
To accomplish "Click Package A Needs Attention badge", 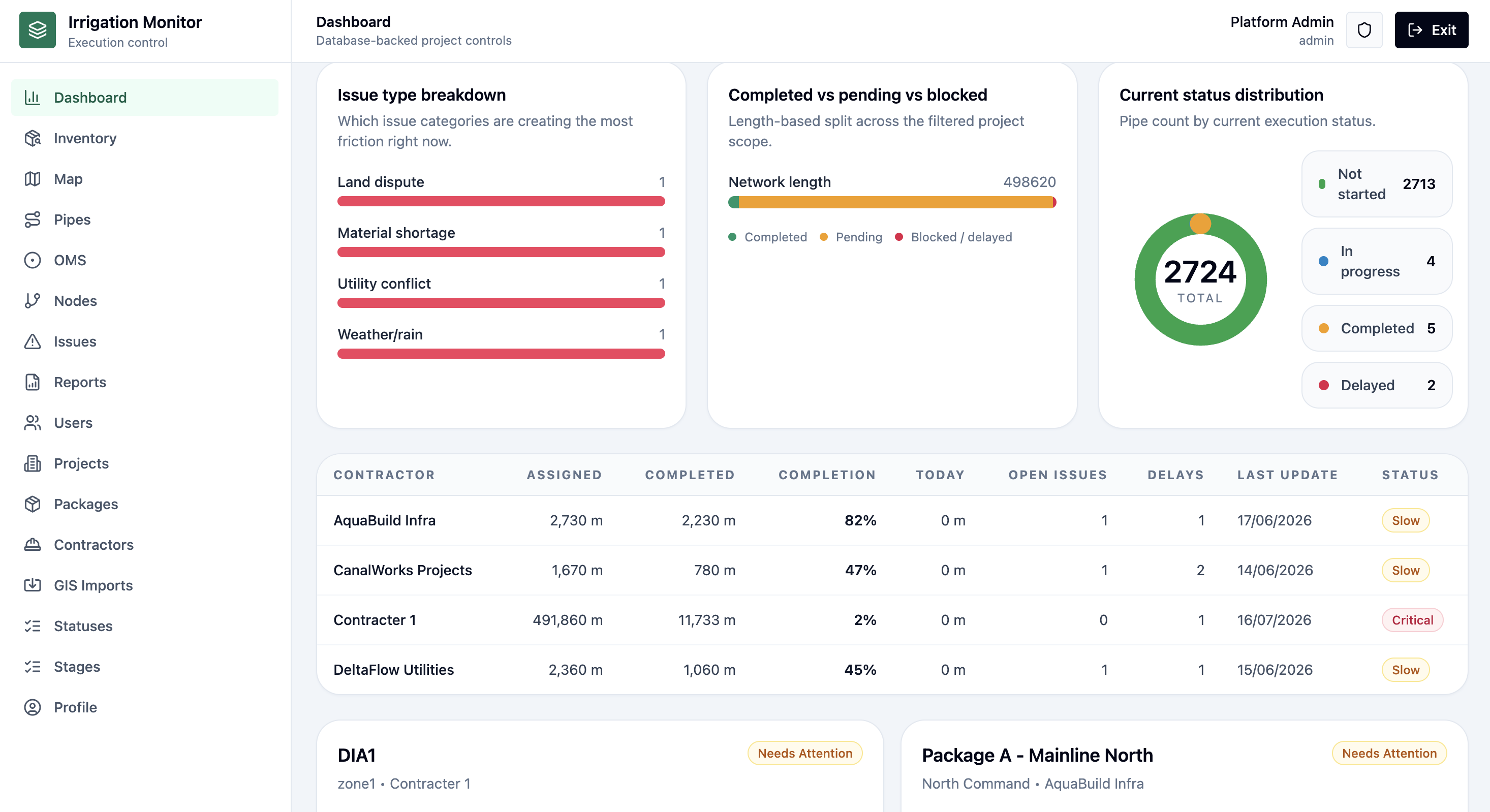I will [x=1389, y=753].
